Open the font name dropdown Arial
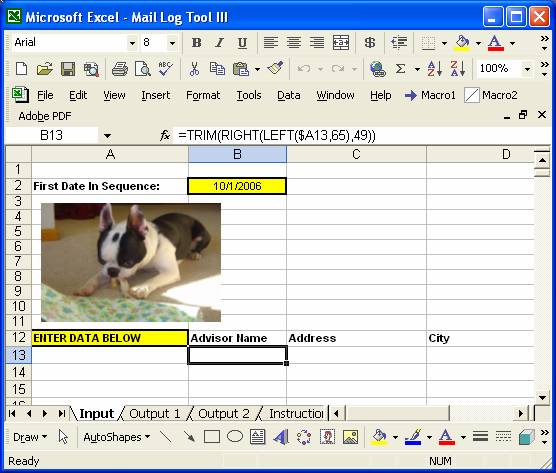The image size is (556, 473). tap(132, 43)
